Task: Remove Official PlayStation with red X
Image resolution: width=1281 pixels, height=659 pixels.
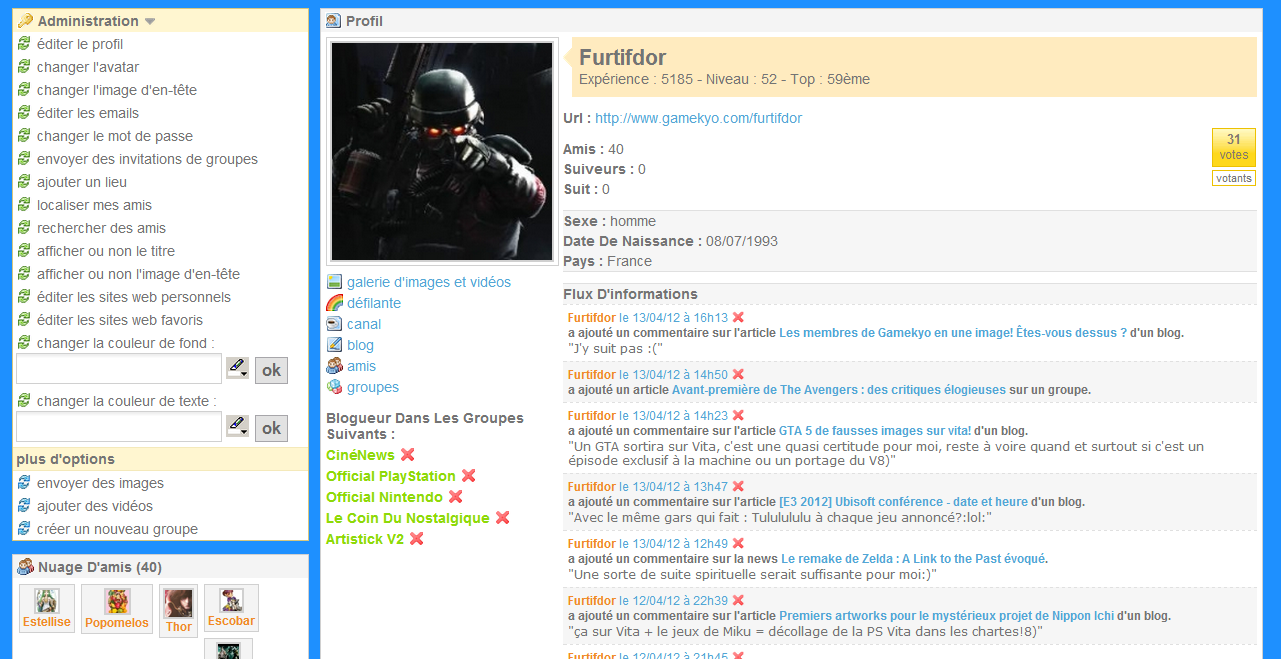Action: coord(468,476)
